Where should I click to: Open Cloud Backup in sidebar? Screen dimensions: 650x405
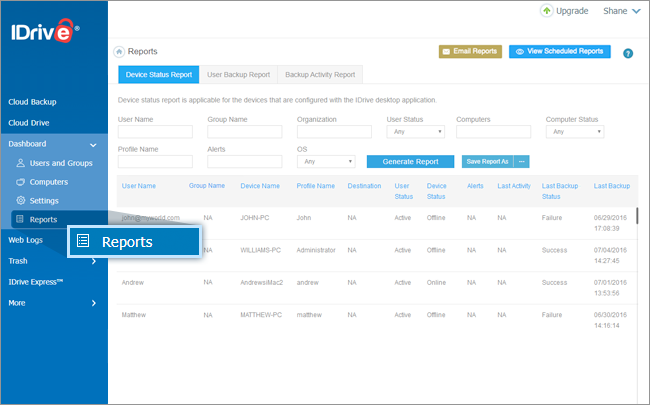coord(32,102)
